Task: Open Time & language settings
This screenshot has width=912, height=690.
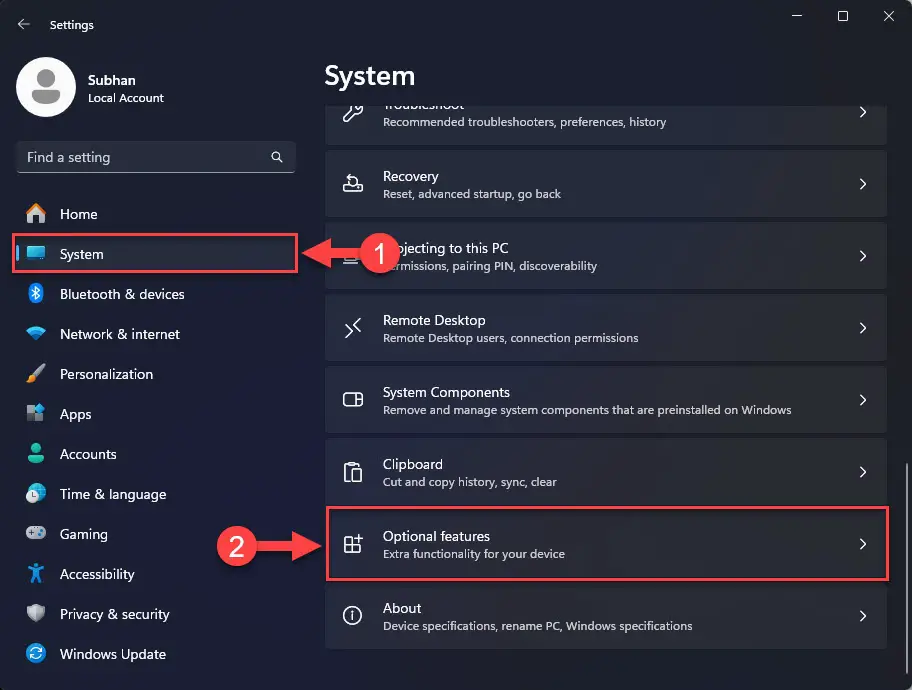Action: coord(155,494)
